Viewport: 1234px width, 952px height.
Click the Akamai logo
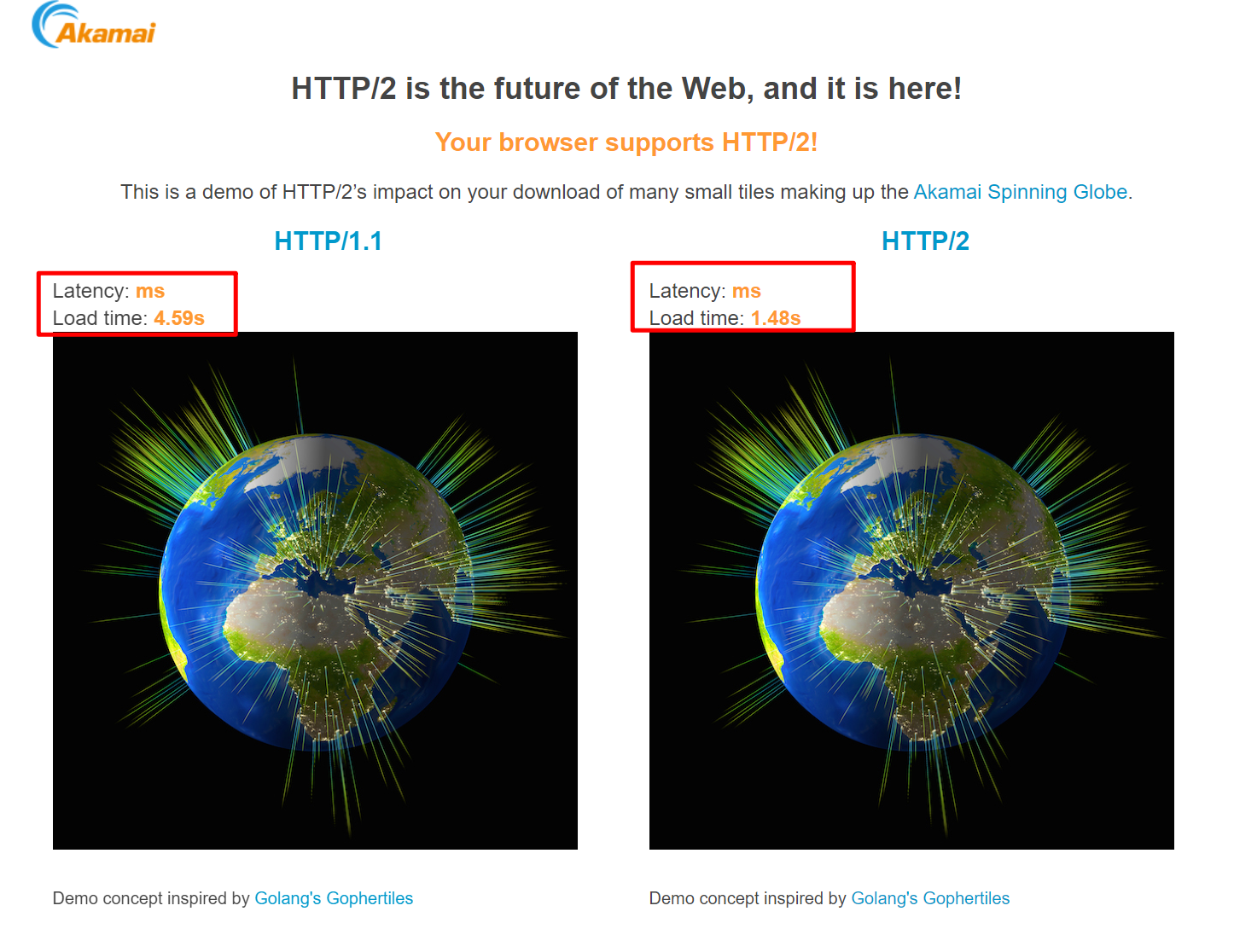[x=93, y=26]
